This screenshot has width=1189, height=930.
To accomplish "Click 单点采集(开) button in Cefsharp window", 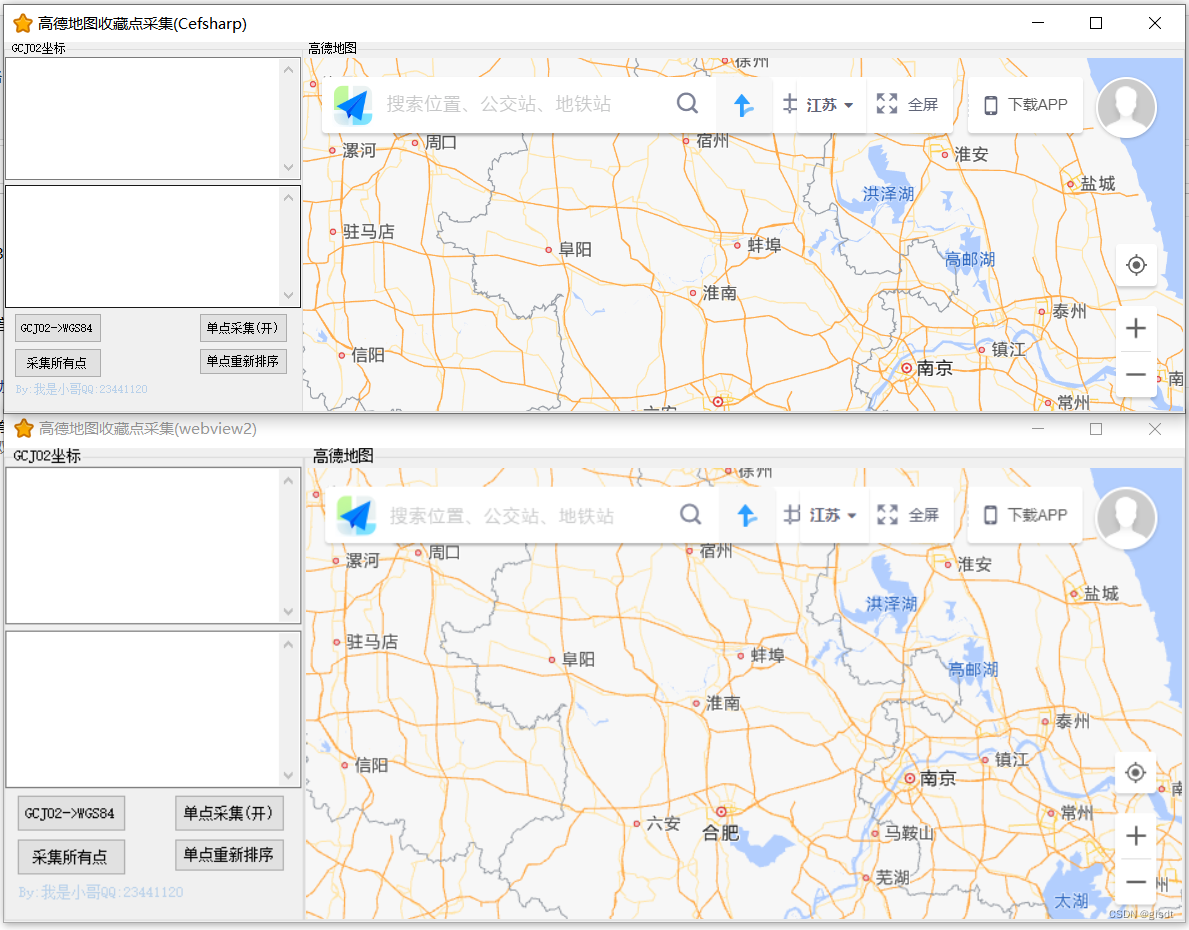I will (243, 328).
